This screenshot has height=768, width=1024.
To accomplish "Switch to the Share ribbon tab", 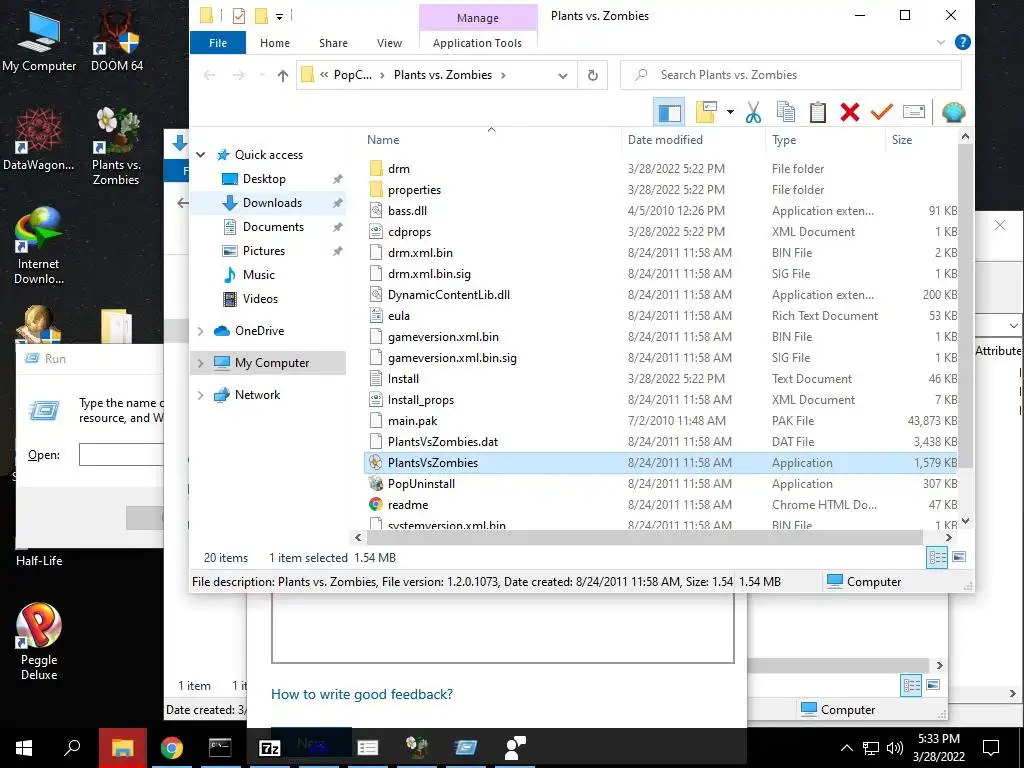I will pos(333,43).
